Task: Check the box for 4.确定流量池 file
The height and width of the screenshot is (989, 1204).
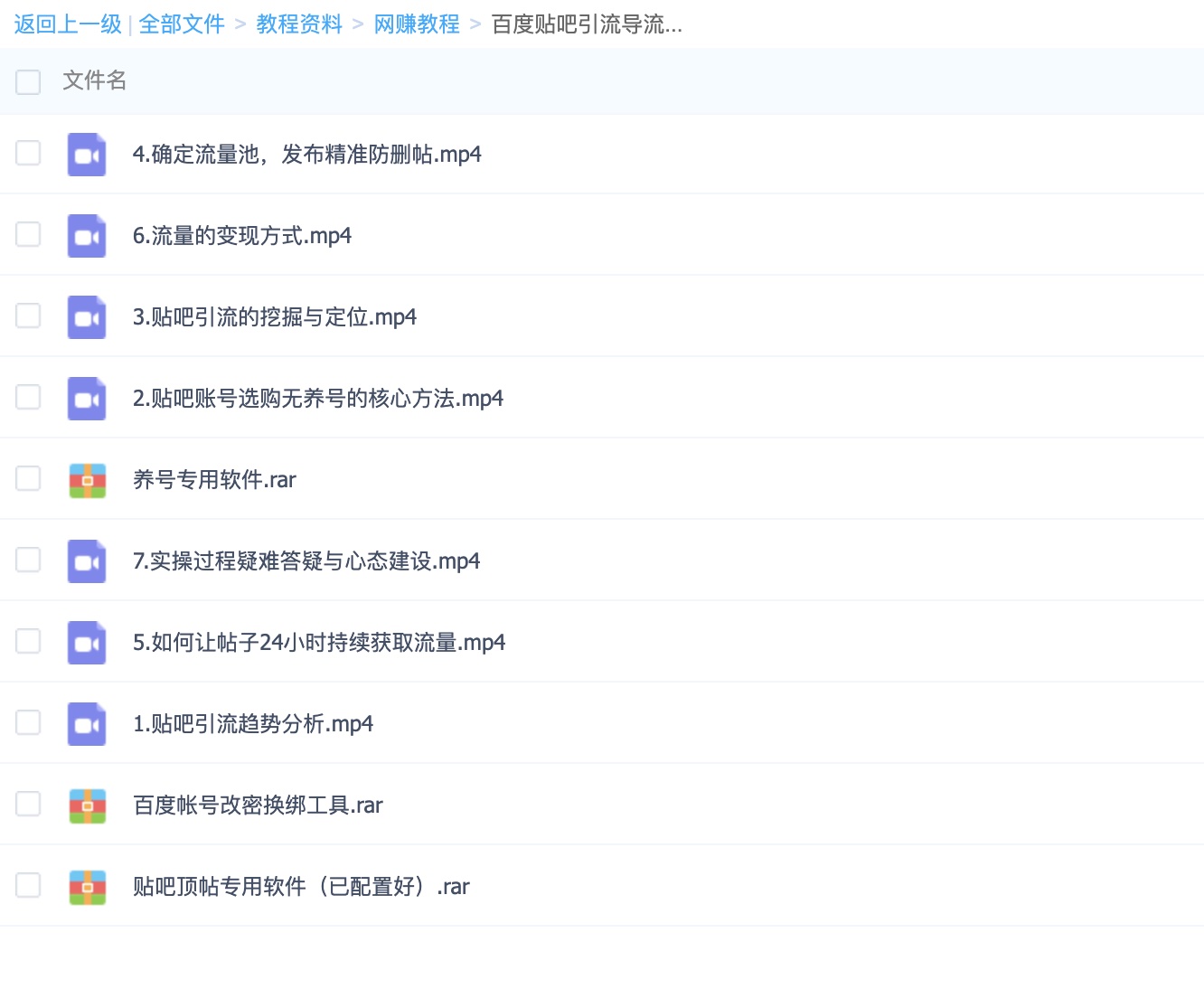Action: pyautogui.click(x=28, y=153)
